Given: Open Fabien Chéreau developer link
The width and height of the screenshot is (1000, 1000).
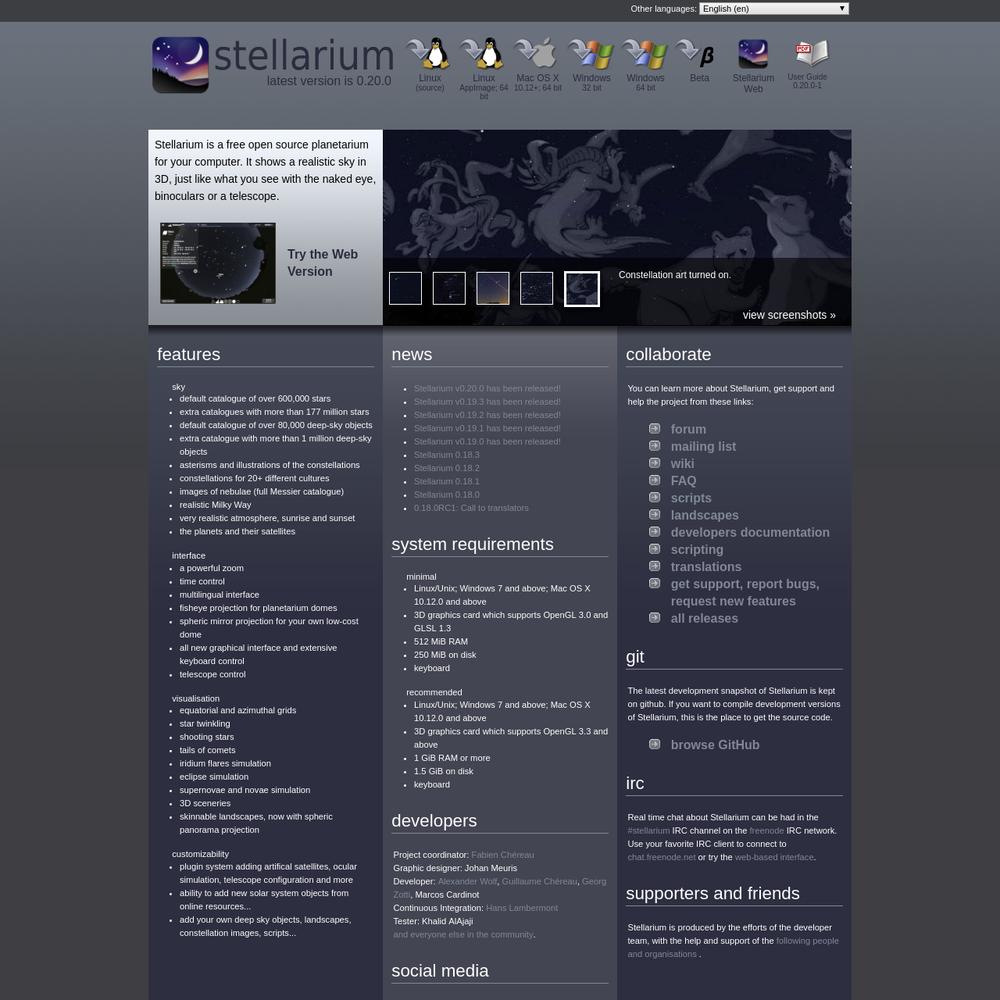Looking at the screenshot, I should click(503, 855).
